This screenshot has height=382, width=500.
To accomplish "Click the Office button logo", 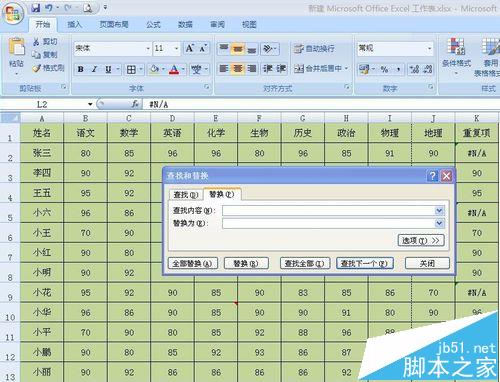I will [13, 14].
